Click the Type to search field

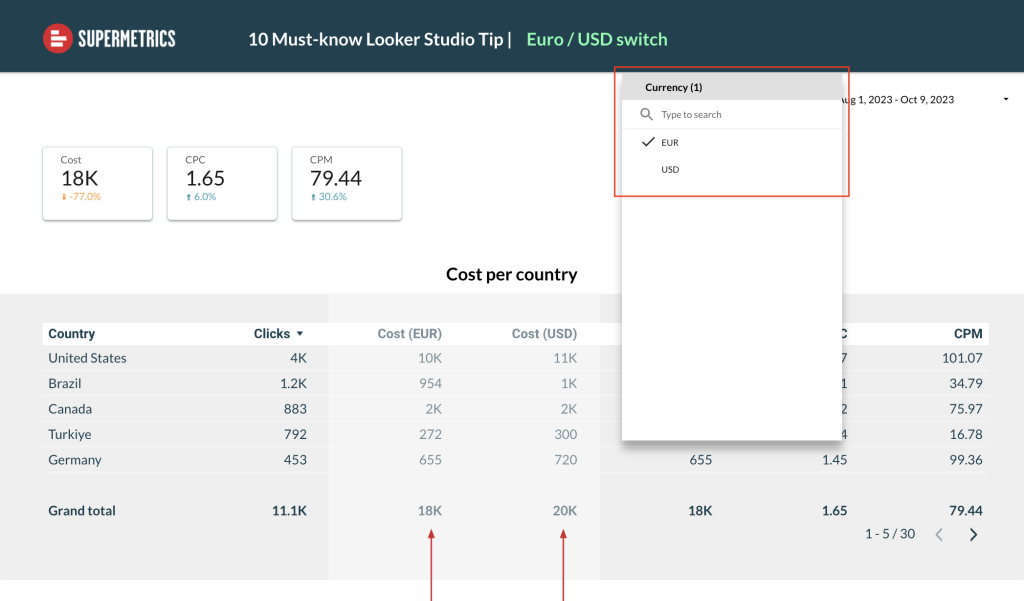[x=731, y=114]
